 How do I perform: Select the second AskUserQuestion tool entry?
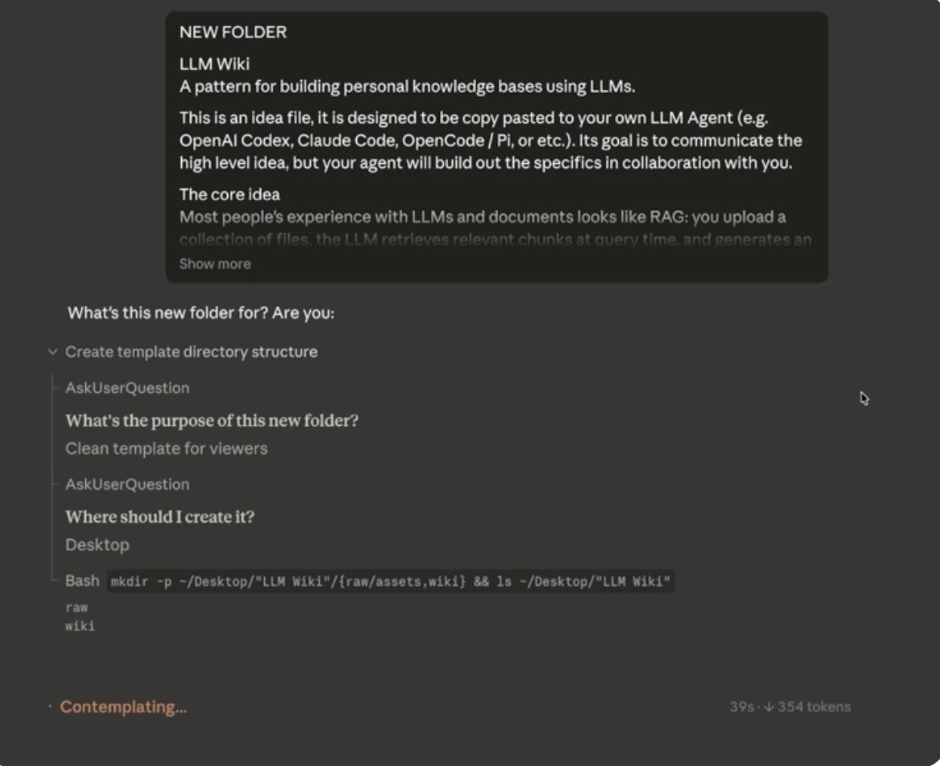(127, 484)
